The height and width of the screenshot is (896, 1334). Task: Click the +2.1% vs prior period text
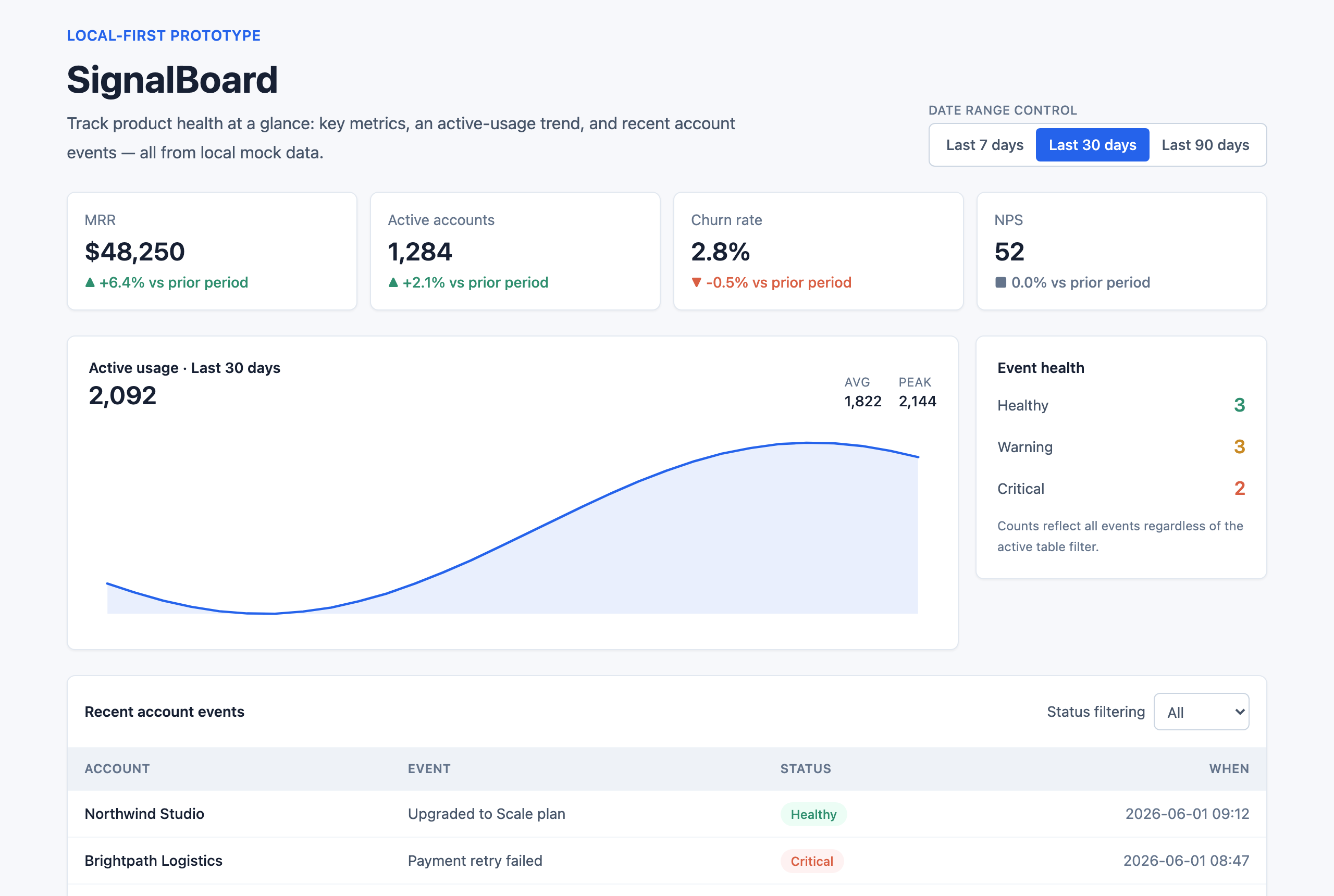(x=476, y=282)
